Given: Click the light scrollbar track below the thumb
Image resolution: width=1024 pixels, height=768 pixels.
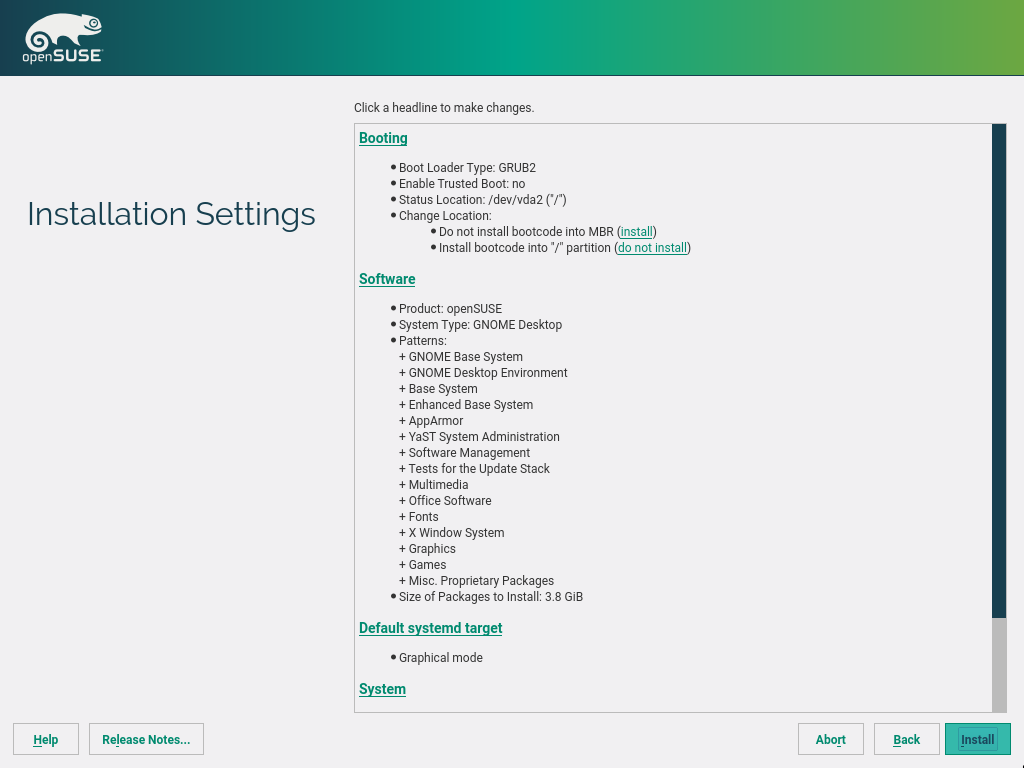Looking at the screenshot, I should pos(998,664).
